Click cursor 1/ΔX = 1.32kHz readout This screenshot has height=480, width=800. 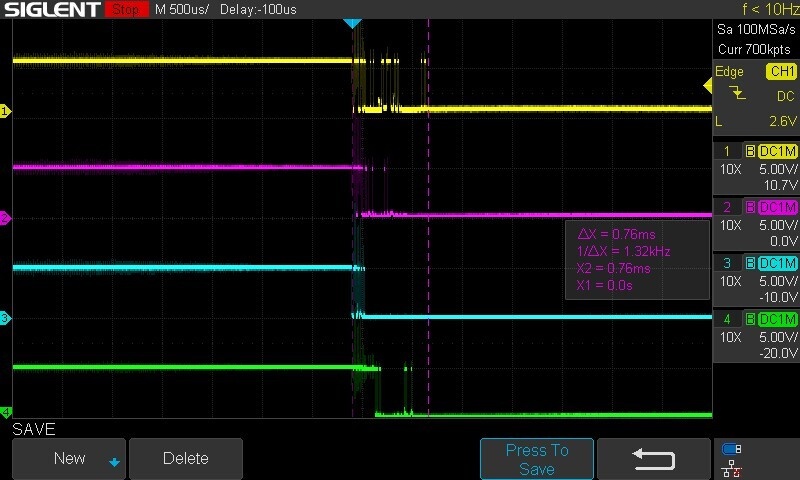coord(623,251)
